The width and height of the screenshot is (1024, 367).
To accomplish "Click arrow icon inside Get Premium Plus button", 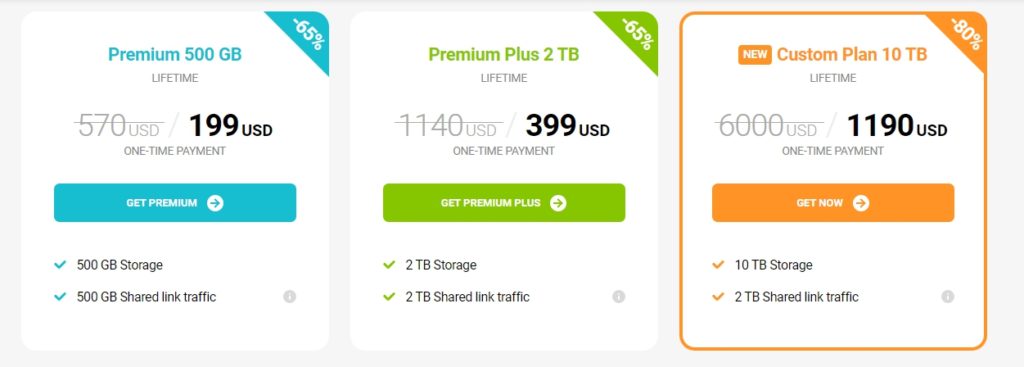I will 558,203.
